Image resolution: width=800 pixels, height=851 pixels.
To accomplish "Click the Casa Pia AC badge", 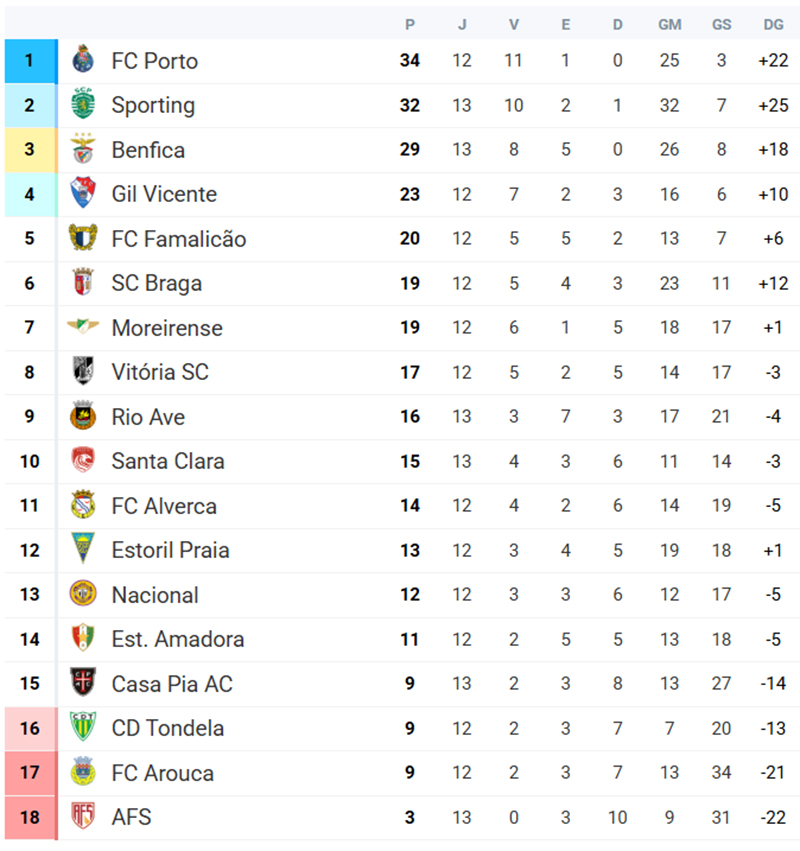I will coord(83,684).
